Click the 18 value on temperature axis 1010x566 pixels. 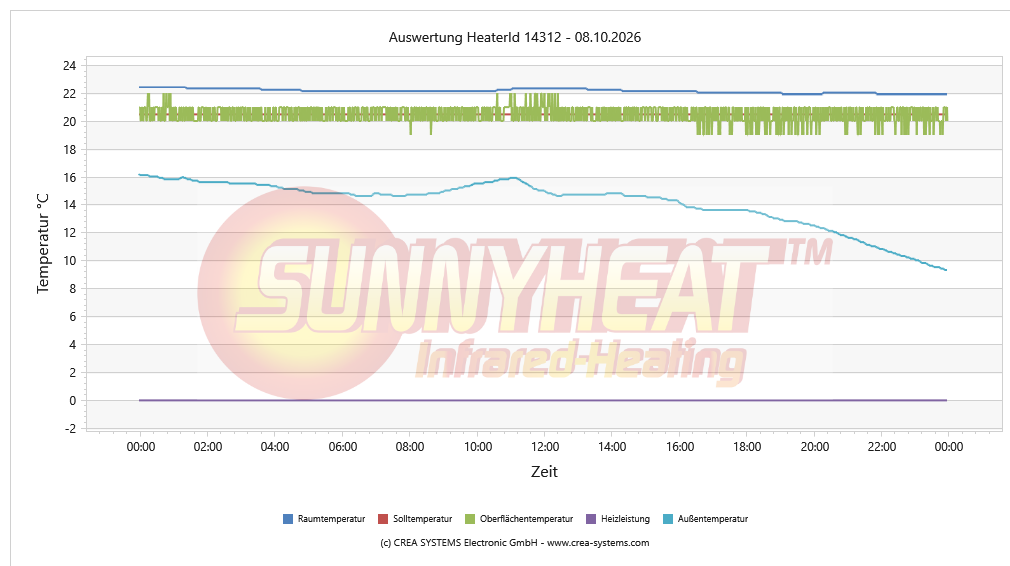pos(70,150)
